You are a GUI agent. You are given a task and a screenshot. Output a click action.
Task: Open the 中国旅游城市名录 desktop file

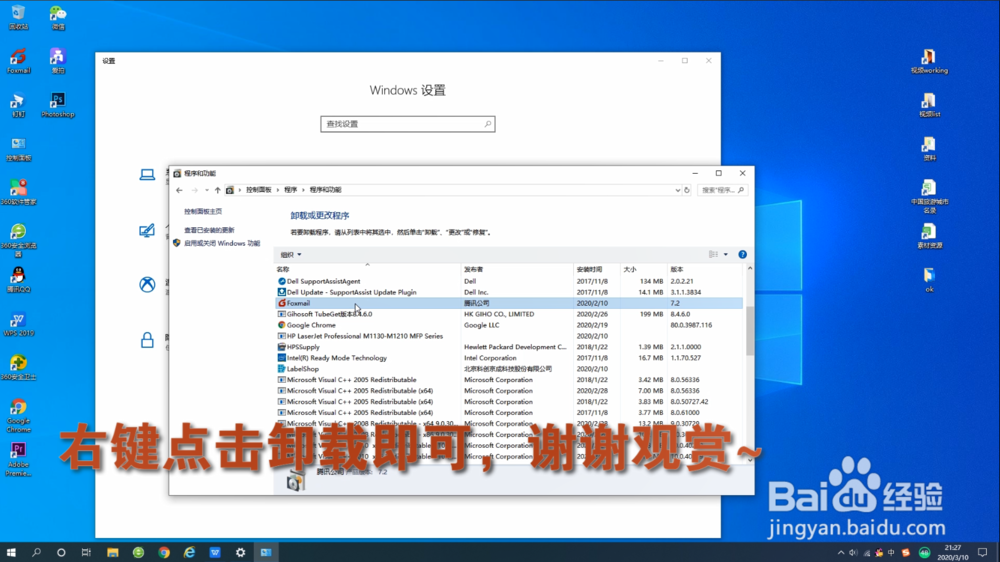tap(929, 196)
